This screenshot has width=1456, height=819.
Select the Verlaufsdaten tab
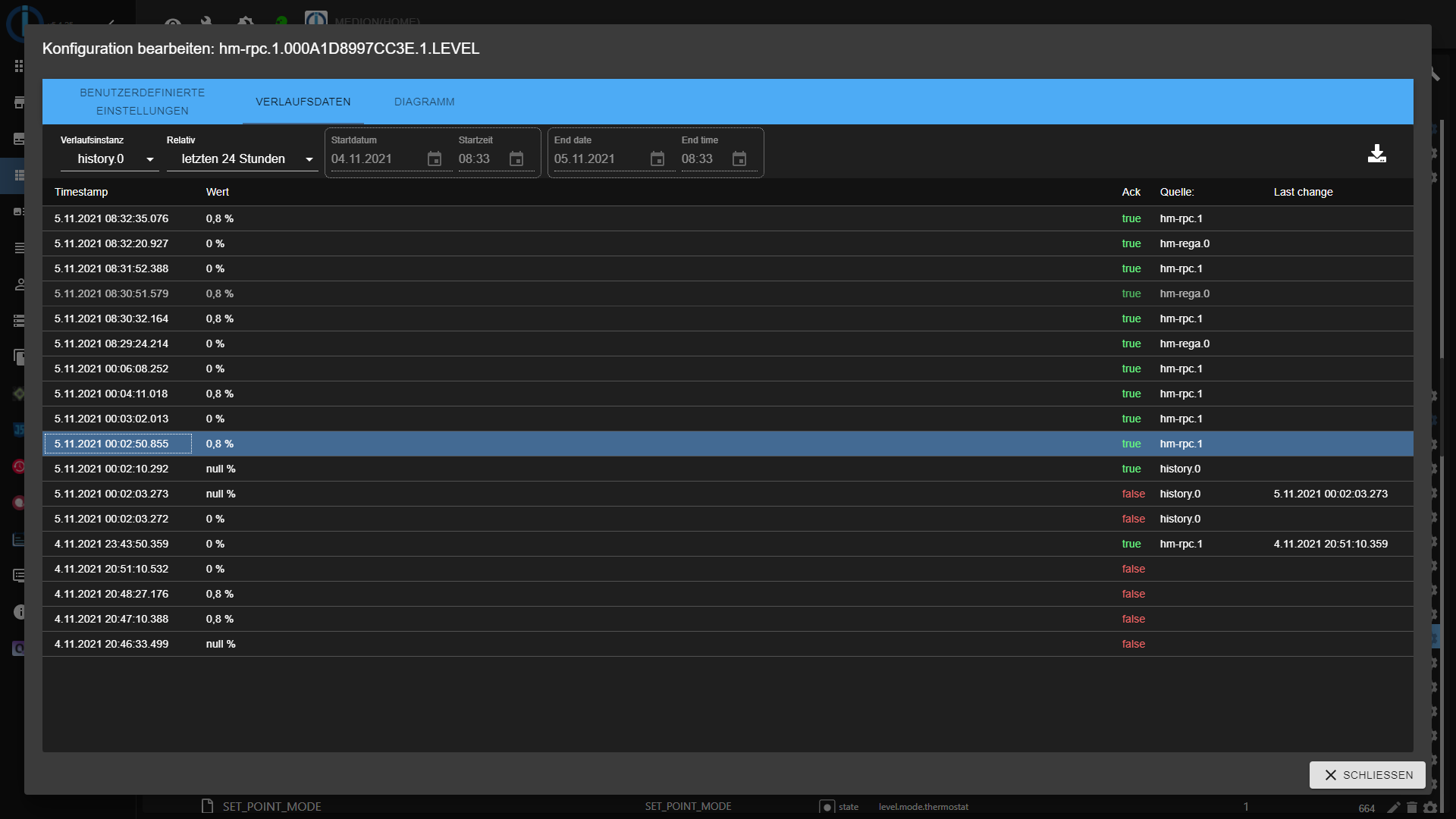[303, 102]
